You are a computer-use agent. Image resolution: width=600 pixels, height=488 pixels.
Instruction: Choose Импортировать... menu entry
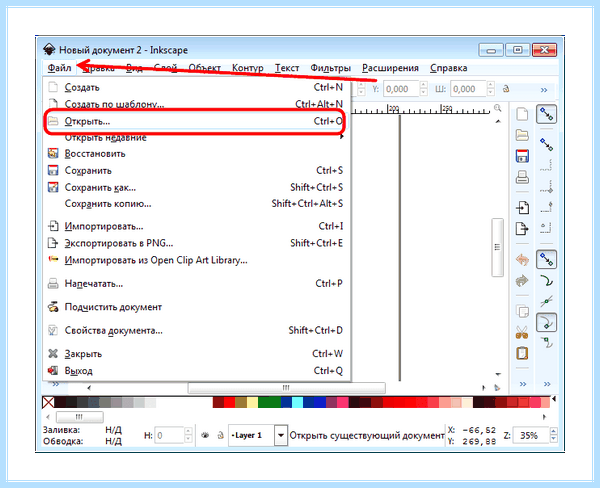(x=196, y=226)
